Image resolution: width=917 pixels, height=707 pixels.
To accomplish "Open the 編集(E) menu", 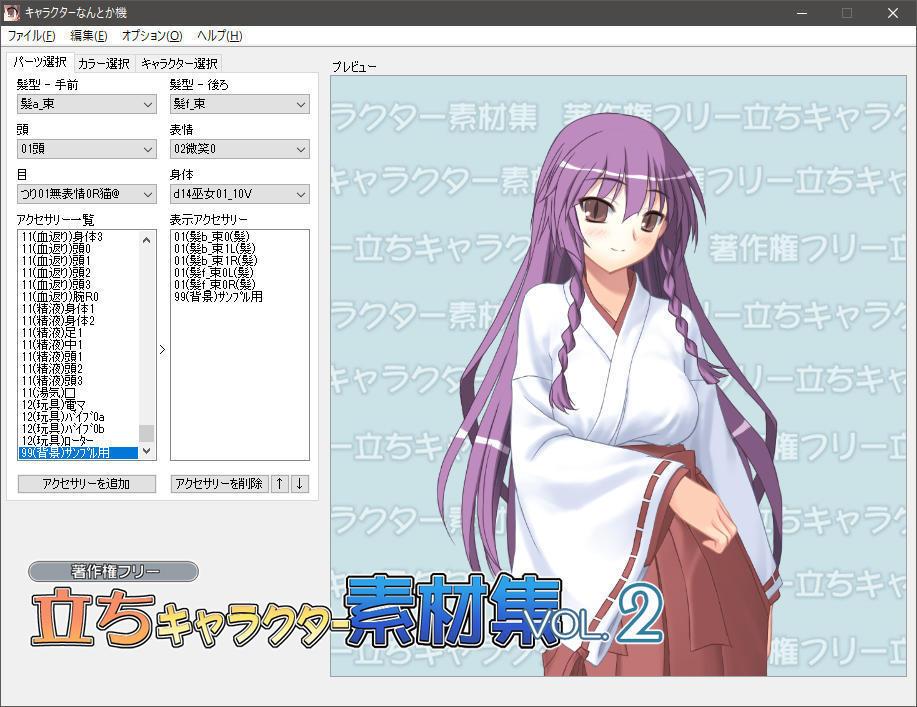I will click(89, 36).
